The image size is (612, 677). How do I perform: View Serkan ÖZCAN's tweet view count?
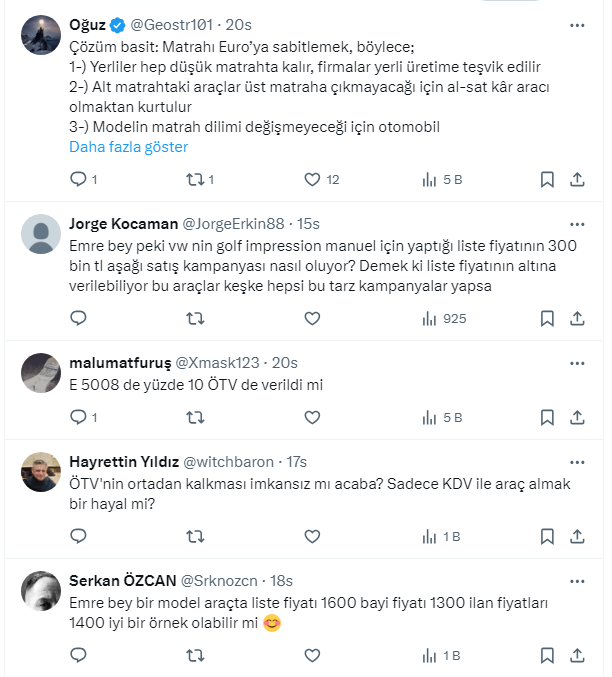pyautogui.click(x=441, y=656)
